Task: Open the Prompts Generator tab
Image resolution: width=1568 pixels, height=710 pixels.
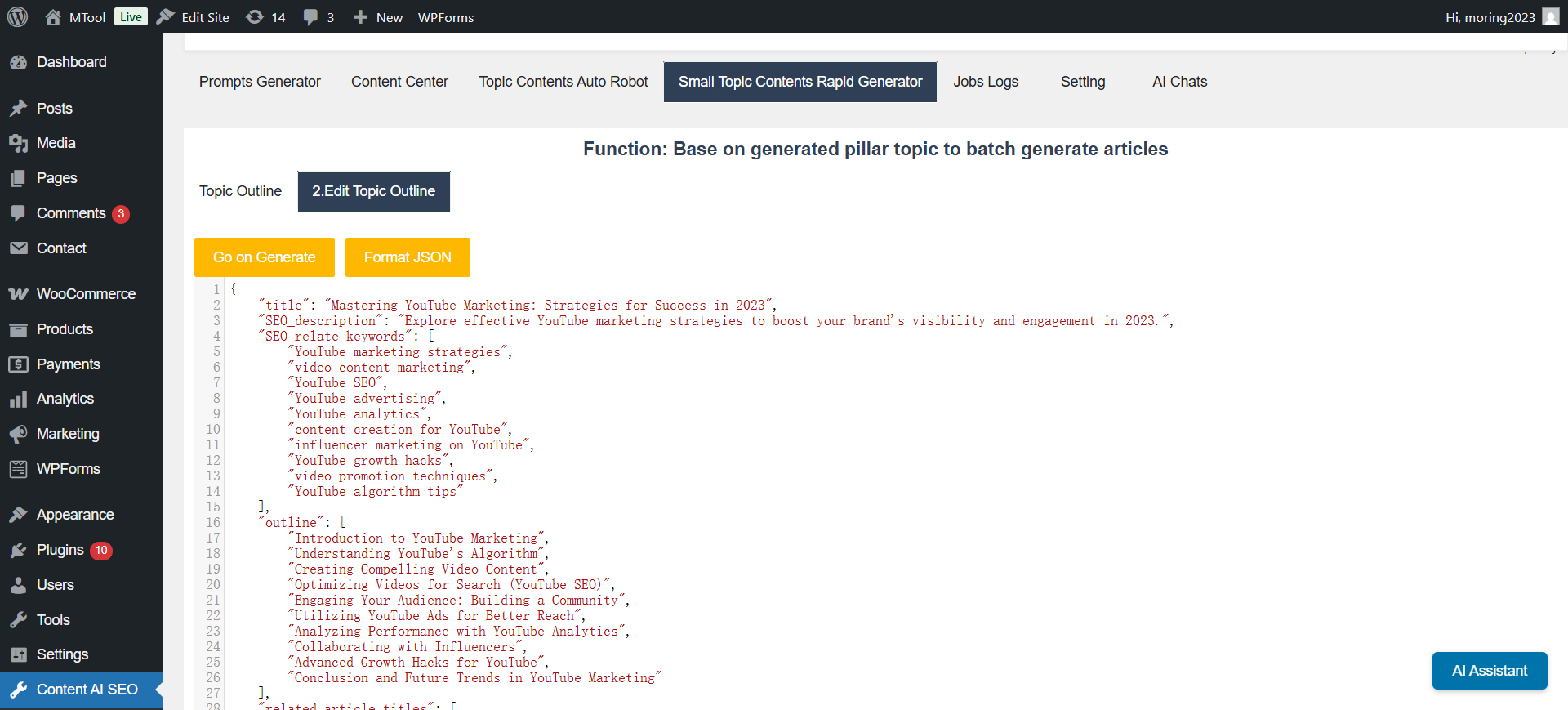Action: coord(260,82)
